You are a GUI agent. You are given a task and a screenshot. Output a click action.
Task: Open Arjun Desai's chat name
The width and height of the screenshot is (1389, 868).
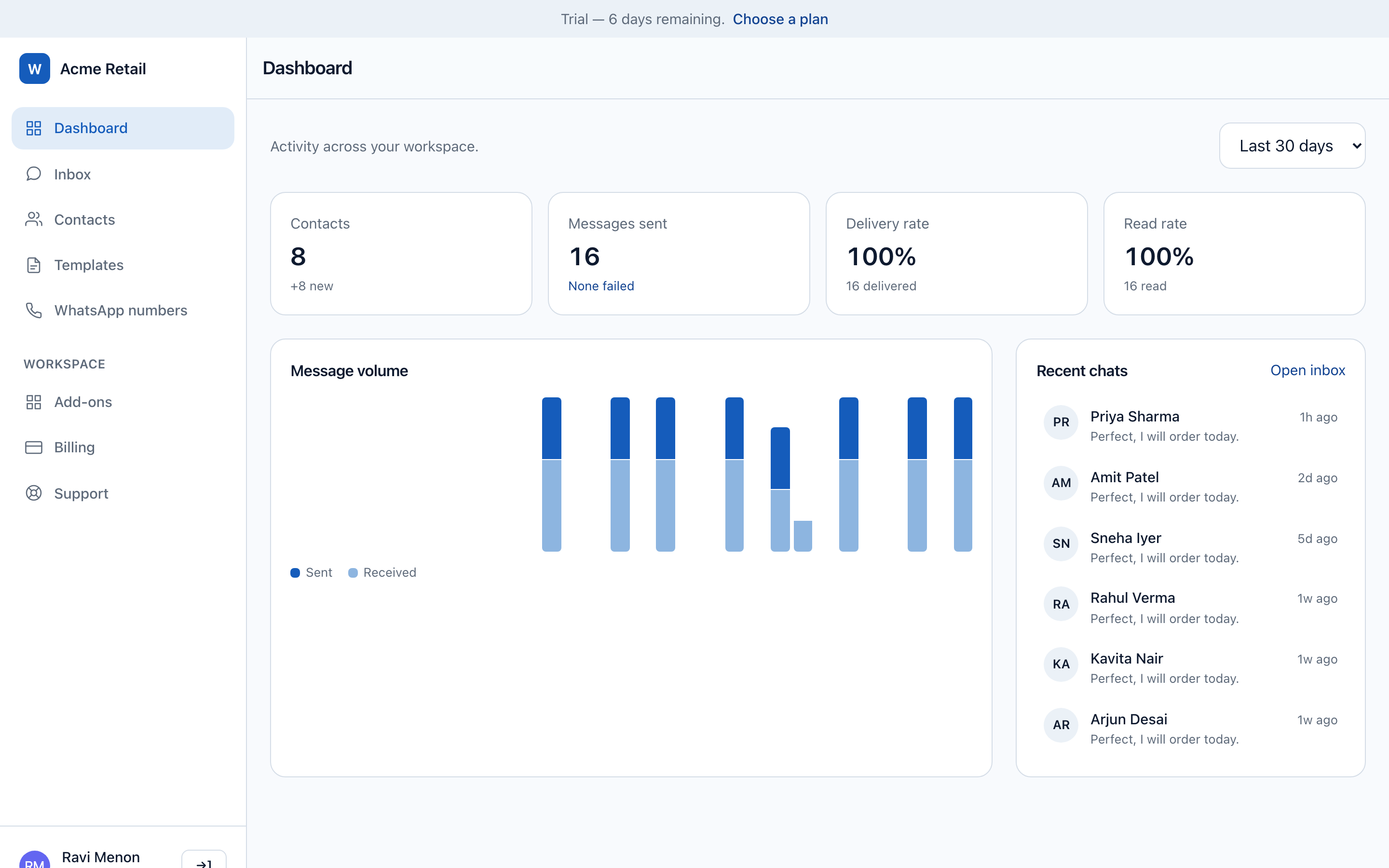pos(1129,719)
